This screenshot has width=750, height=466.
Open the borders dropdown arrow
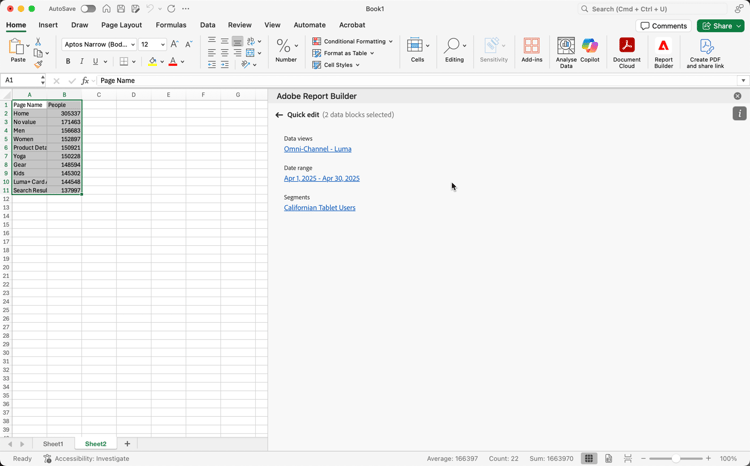[x=133, y=62]
